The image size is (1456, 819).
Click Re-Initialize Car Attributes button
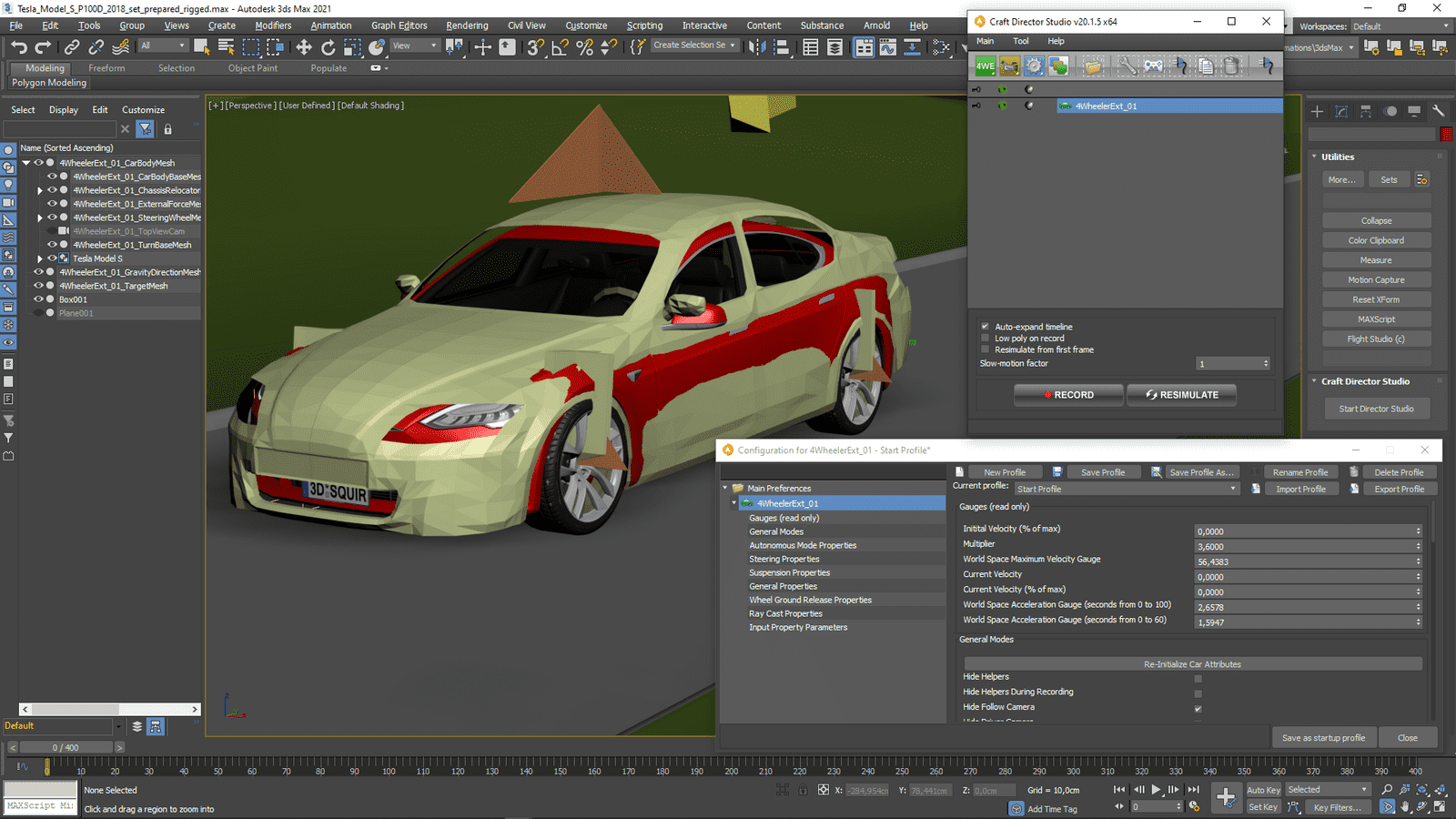pyautogui.click(x=1192, y=664)
